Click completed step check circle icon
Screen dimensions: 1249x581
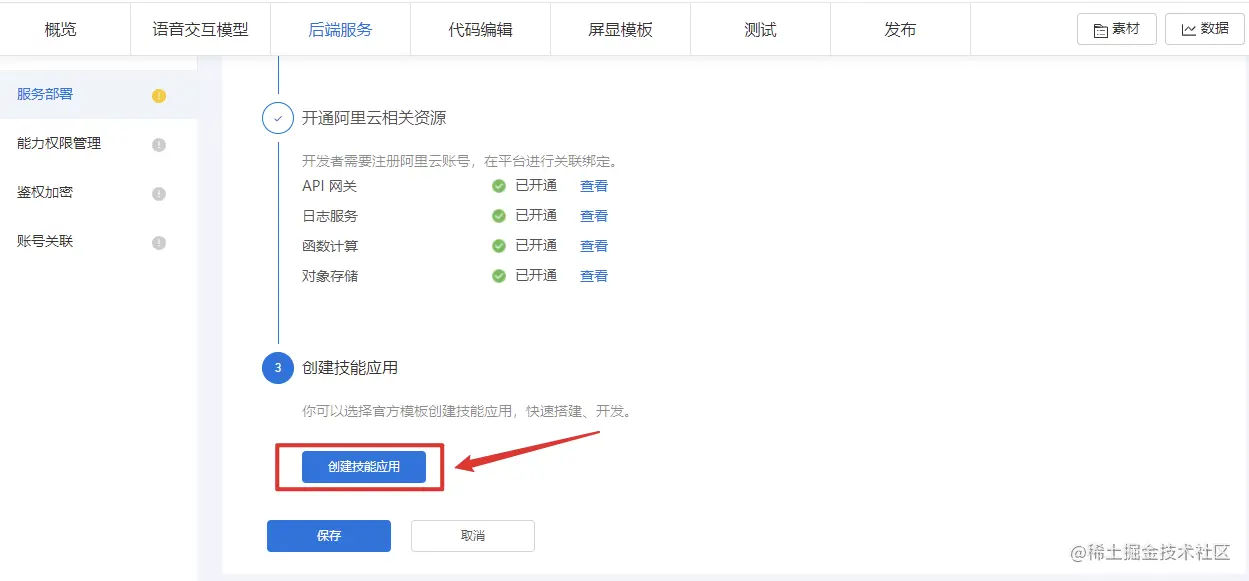pos(278,118)
